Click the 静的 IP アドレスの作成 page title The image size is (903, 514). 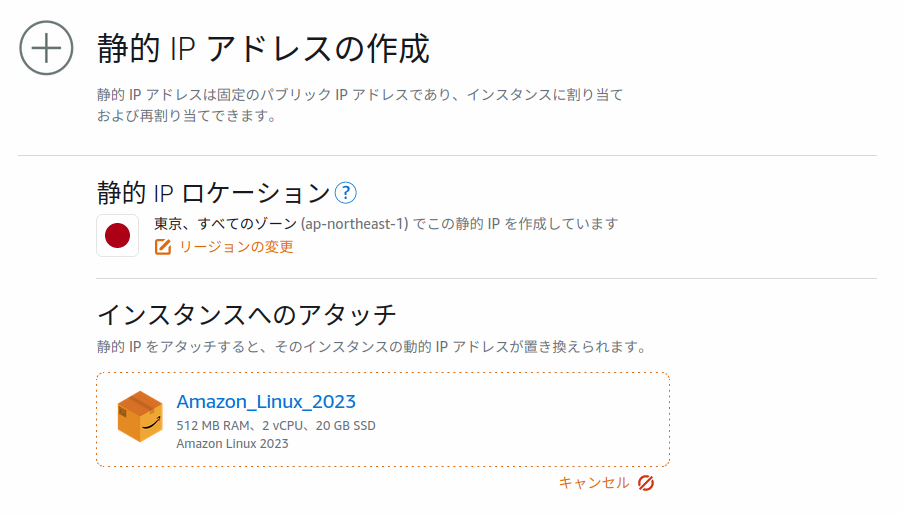(x=263, y=48)
